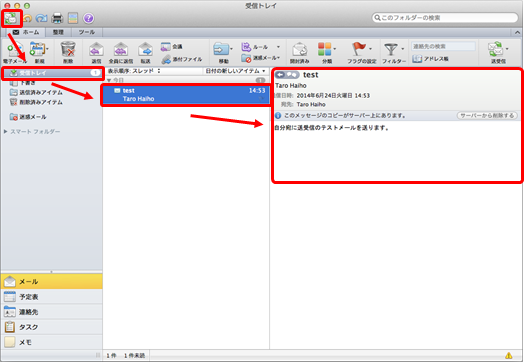The image size is (524, 362).
Task: Switch to the 予定表 calendar view
Action: coord(52,296)
